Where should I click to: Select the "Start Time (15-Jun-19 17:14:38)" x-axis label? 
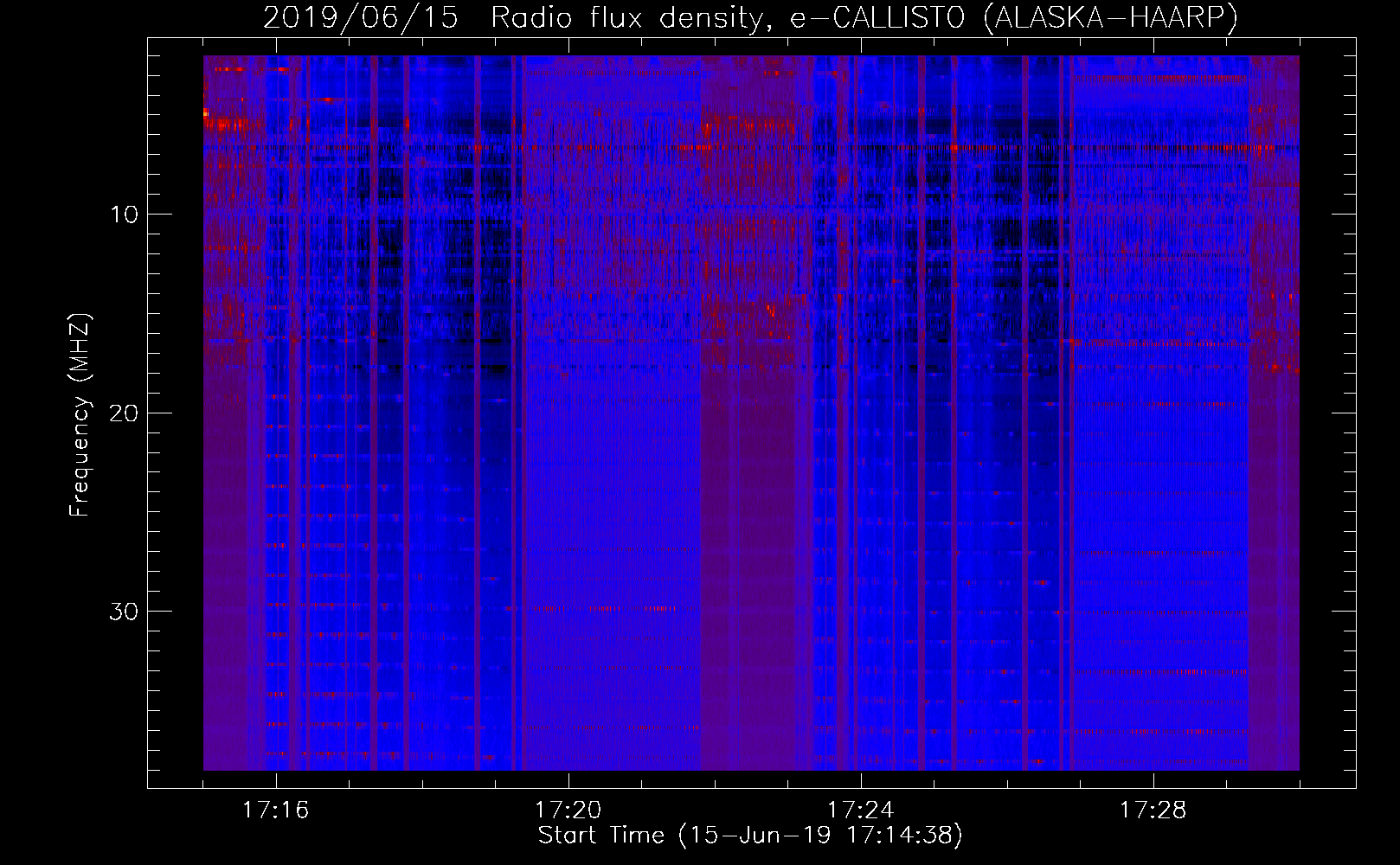click(x=750, y=836)
